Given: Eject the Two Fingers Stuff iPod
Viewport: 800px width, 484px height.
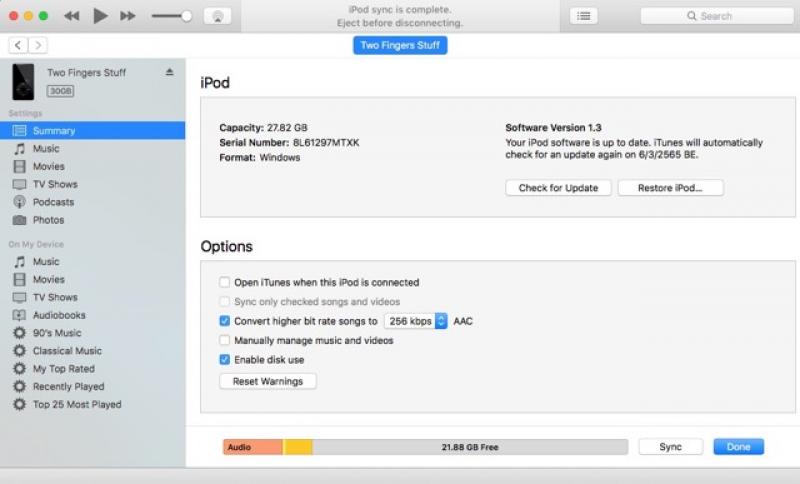Looking at the screenshot, I should [x=169, y=72].
